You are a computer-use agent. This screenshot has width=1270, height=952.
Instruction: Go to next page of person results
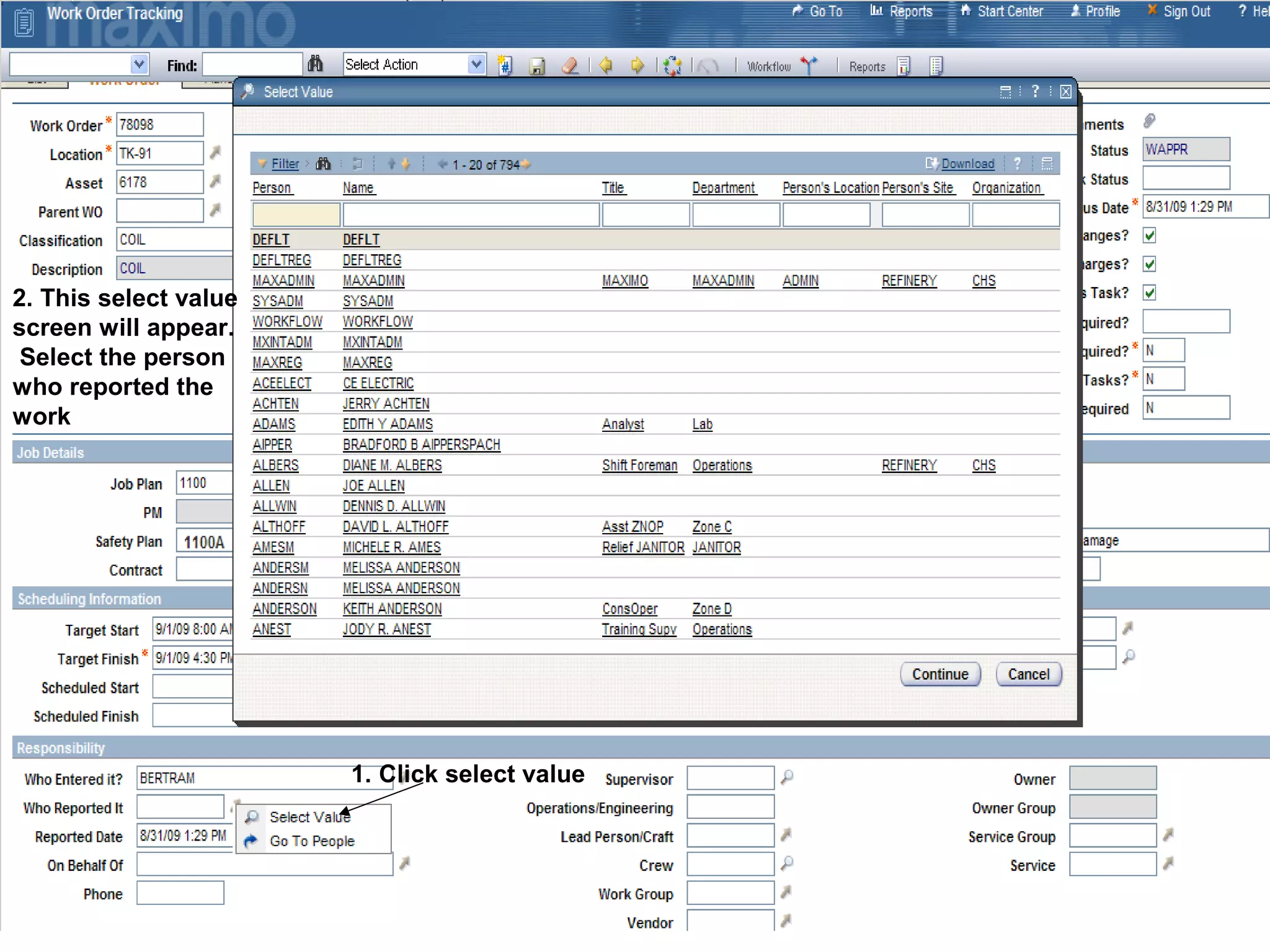(x=526, y=164)
